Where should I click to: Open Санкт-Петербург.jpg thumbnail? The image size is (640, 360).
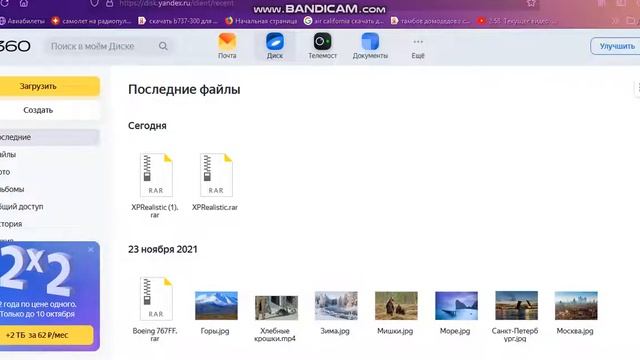(516, 305)
